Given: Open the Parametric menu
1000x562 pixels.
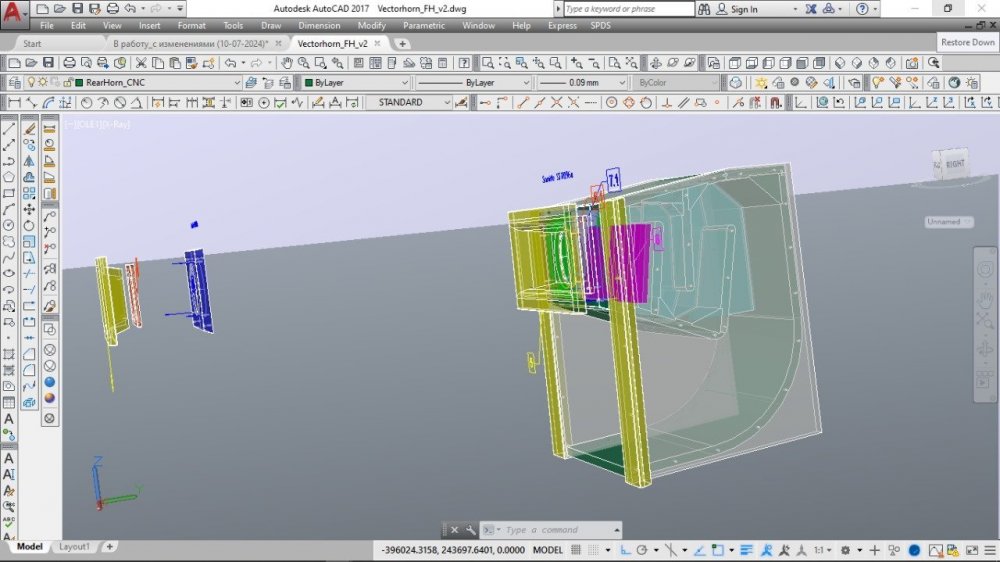Looking at the screenshot, I should pyautogui.click(x=423, y=25).
